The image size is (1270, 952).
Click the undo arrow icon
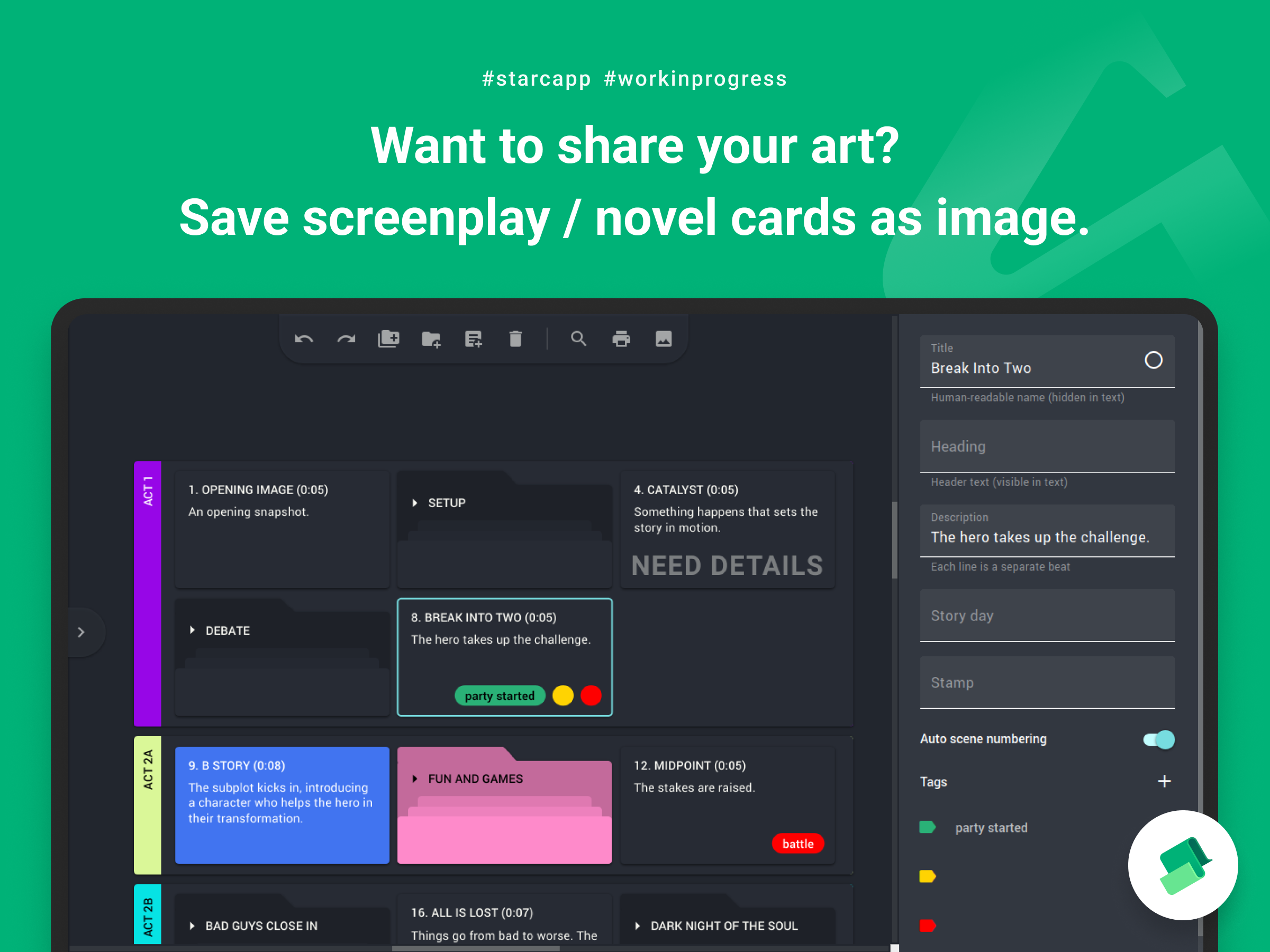click(304, 339)
